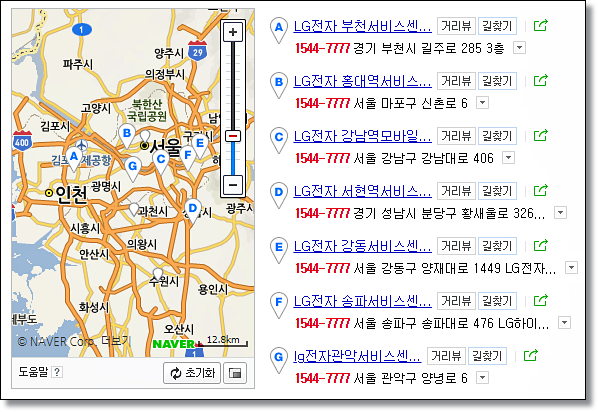Share the LG전자 서현역서비스 result
The height and width of the screenshot is (412, 598).
(541, 191)
